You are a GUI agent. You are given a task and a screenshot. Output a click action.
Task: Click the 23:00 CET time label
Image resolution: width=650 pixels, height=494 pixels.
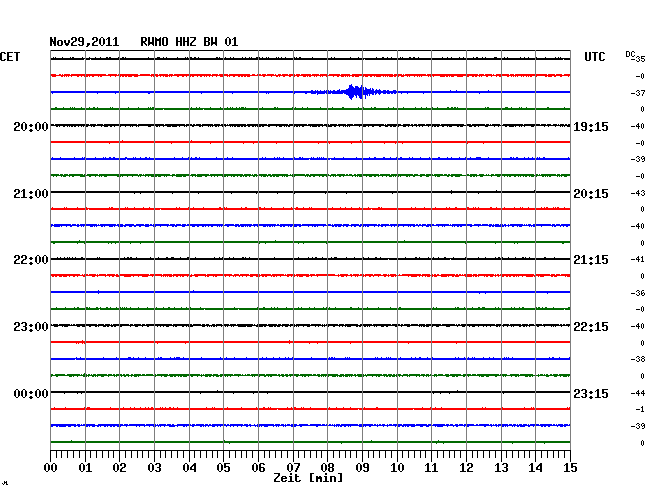[x=31, y=327]
